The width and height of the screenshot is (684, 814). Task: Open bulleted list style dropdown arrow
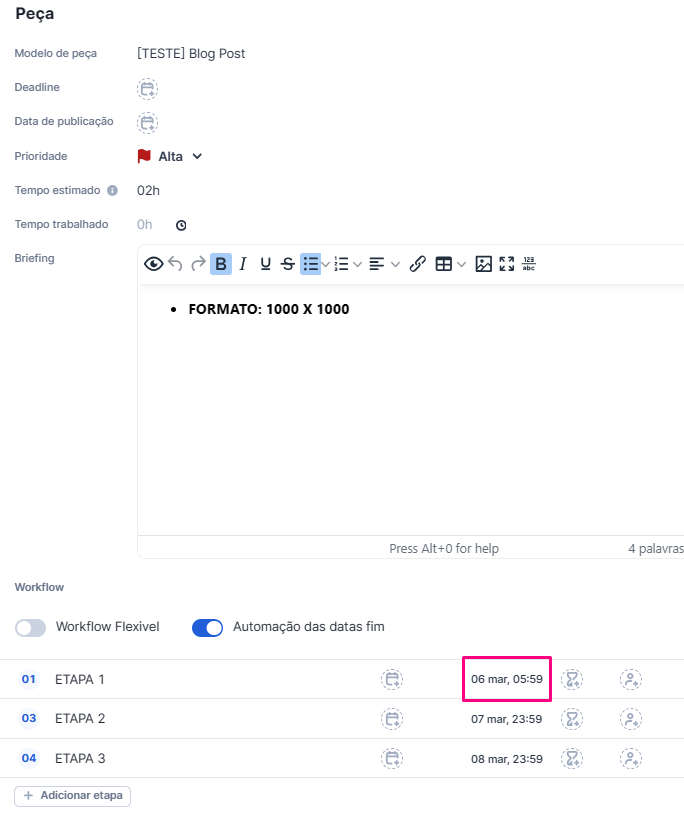[325, 265]
